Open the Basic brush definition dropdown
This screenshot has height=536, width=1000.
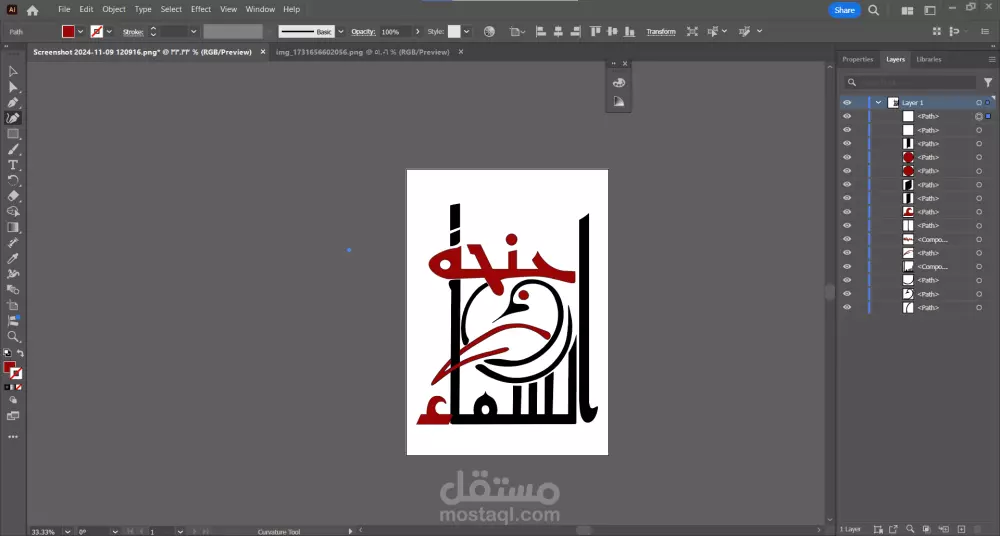(x=341, y=31)
